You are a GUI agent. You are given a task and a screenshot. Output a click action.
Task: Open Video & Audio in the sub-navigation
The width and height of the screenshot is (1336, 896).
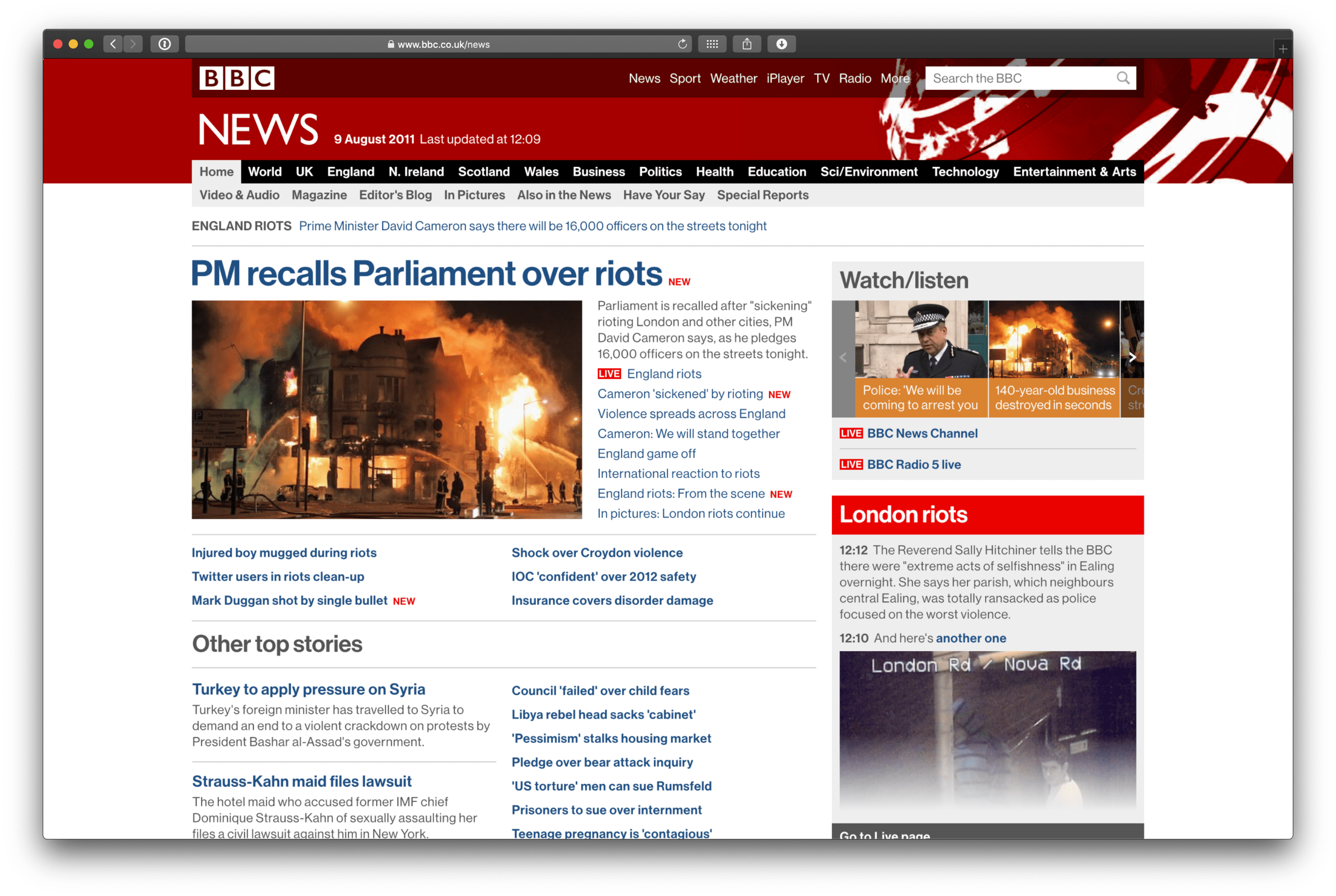click(x=239, y=195)
